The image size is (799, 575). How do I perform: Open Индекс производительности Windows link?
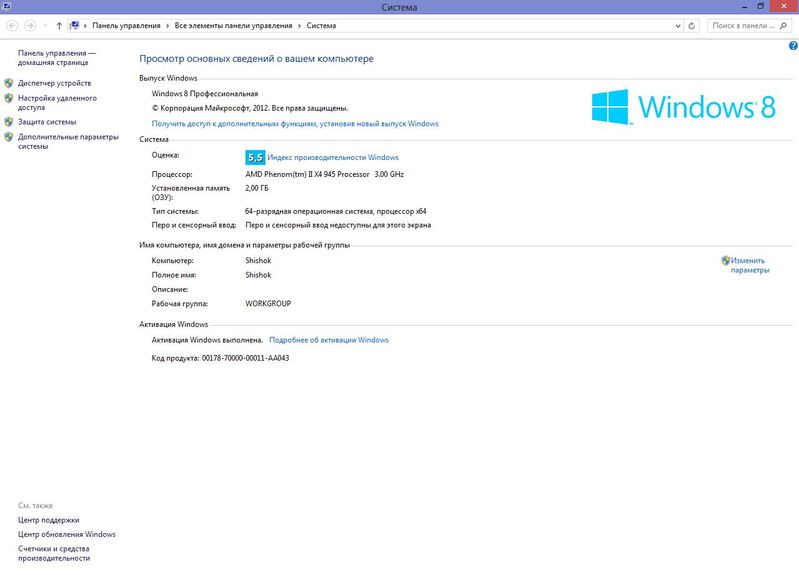333,157
